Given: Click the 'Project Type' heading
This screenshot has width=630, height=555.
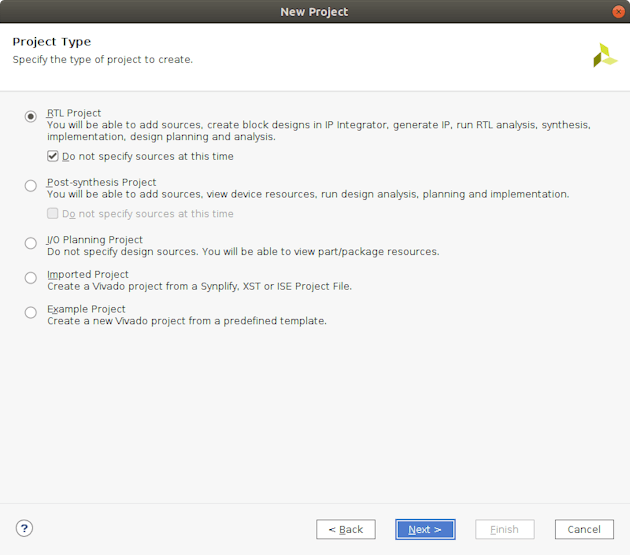Looking at the screenshot, I should click(51, 42).
